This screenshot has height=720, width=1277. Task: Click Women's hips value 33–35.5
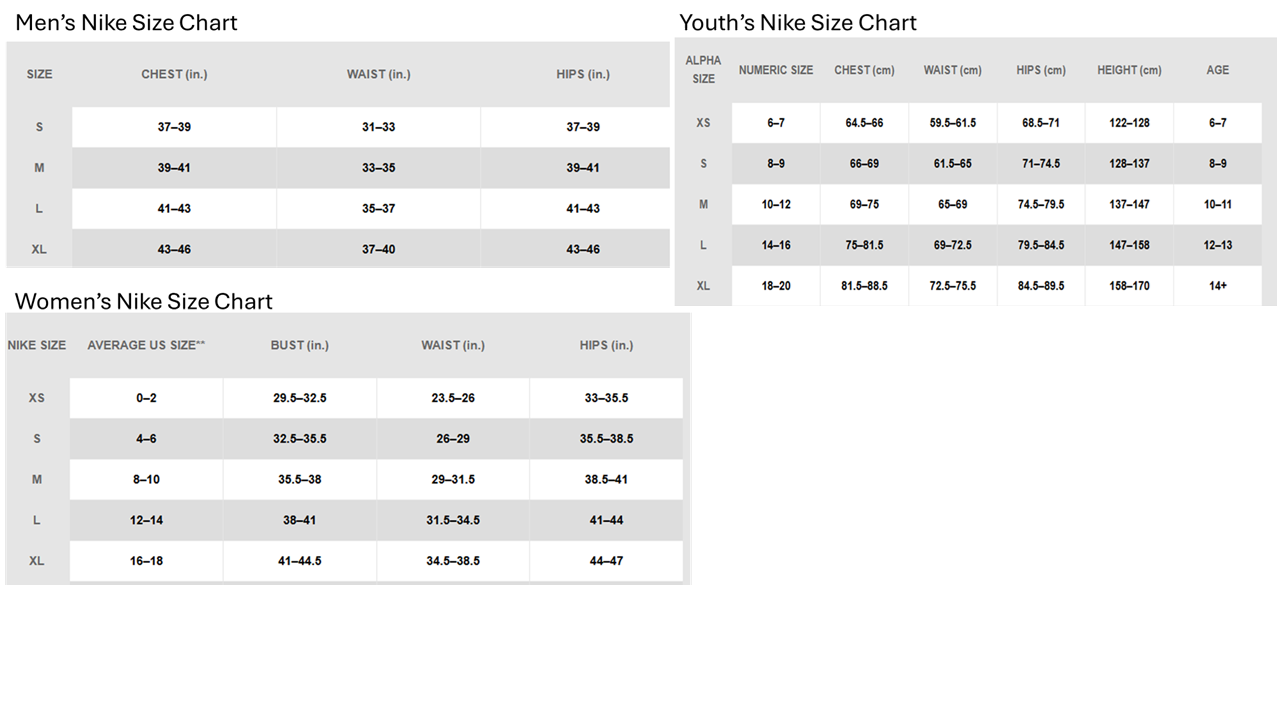click(606, 398)
